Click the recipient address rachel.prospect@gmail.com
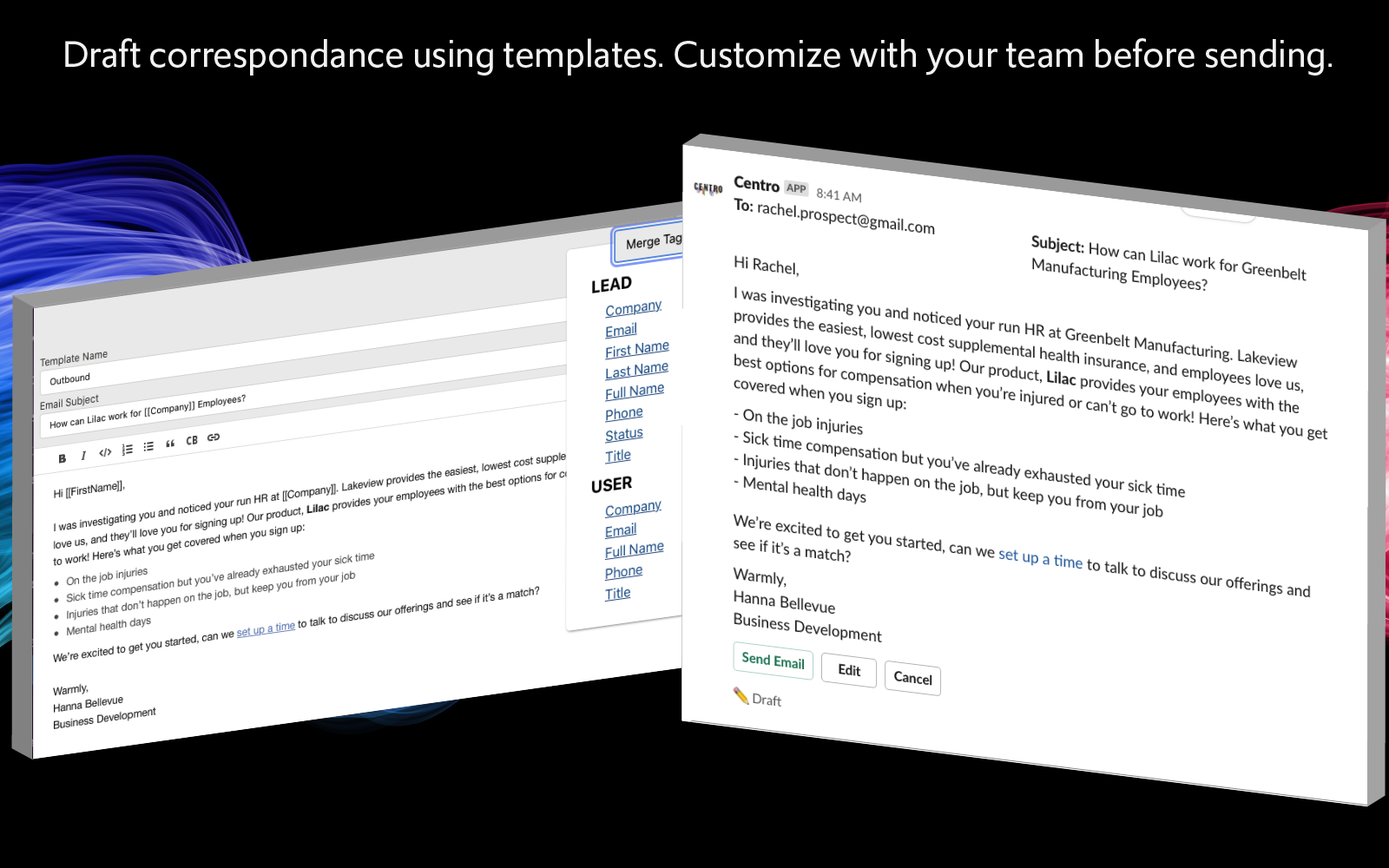The image size is (1389, 868). (x=846, y=217)
